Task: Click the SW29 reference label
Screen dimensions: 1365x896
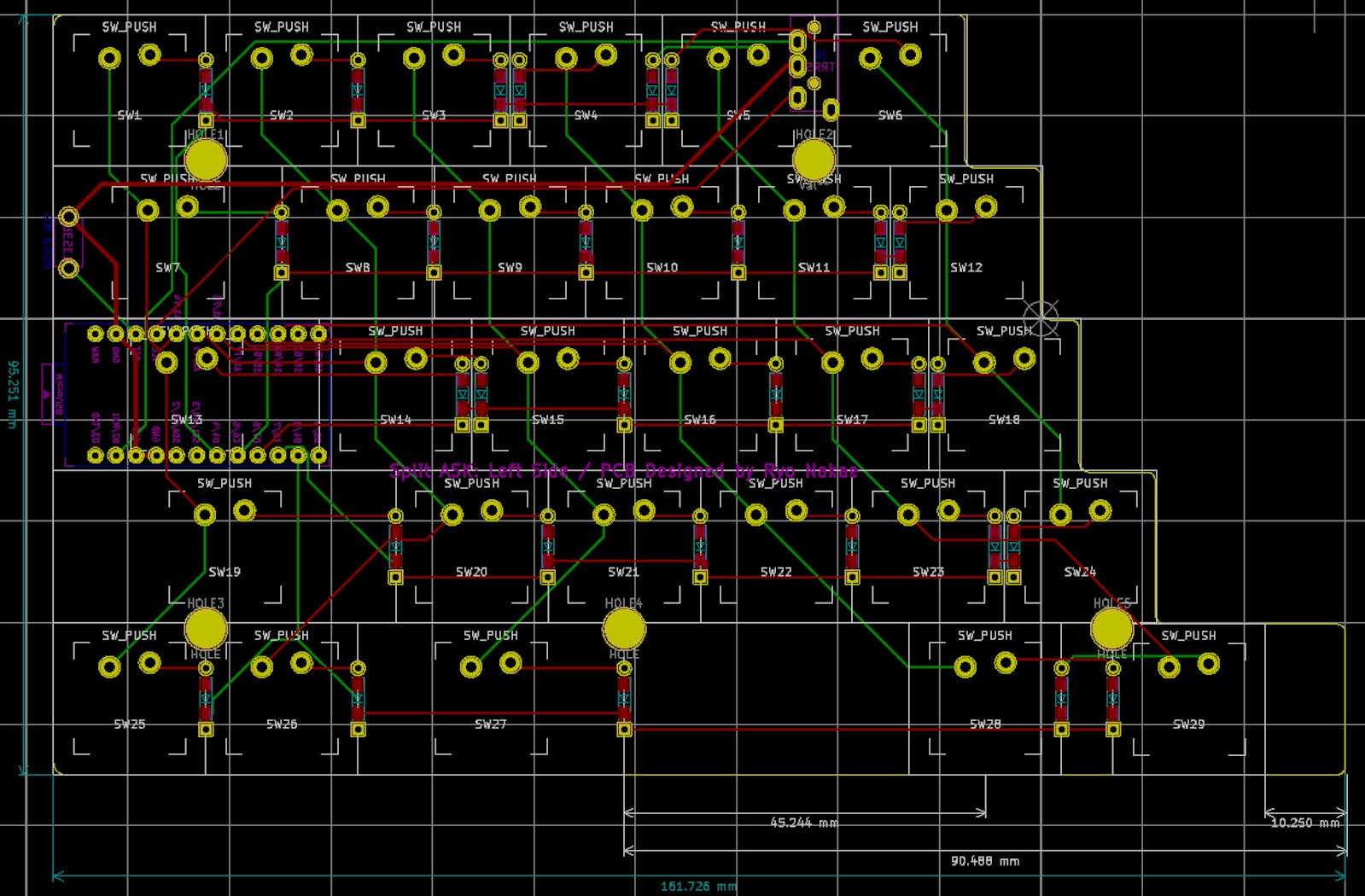Action: pos(1188,724)
